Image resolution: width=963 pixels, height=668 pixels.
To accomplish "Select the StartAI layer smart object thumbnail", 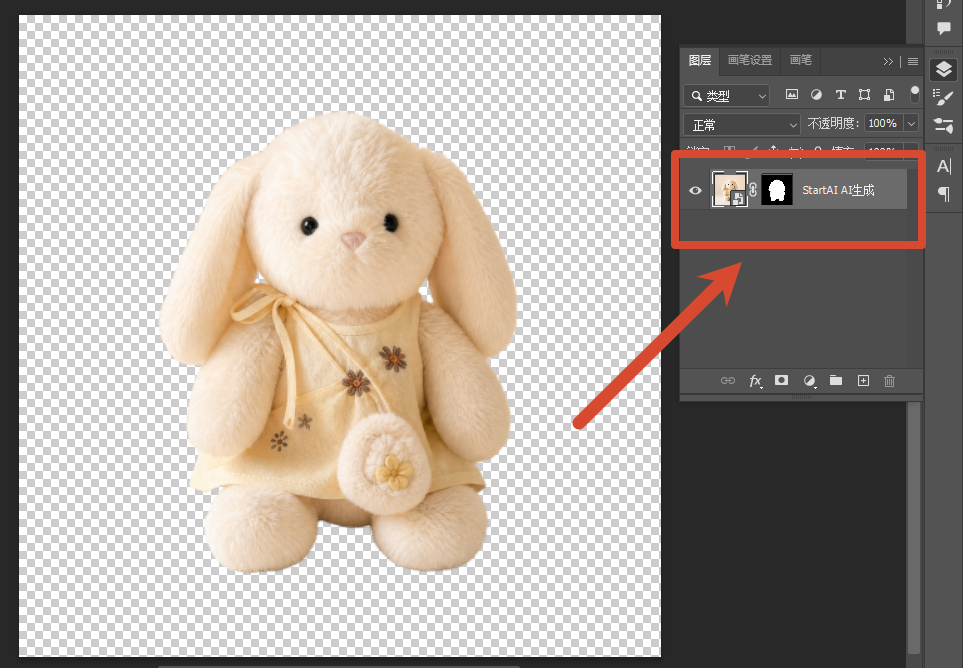I will click(x=729, y=189).
